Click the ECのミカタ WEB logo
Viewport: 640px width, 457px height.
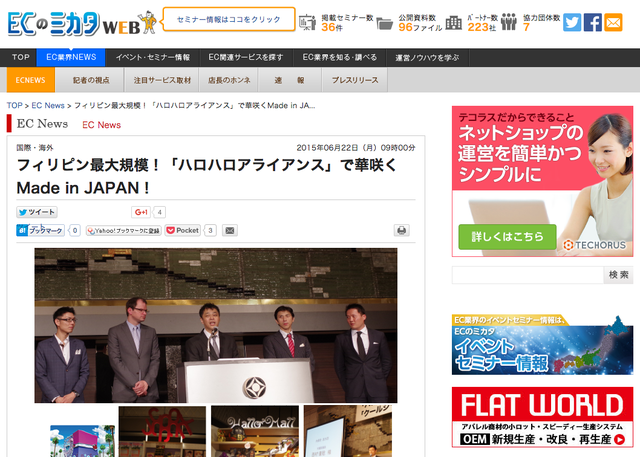tap(82, 24)
